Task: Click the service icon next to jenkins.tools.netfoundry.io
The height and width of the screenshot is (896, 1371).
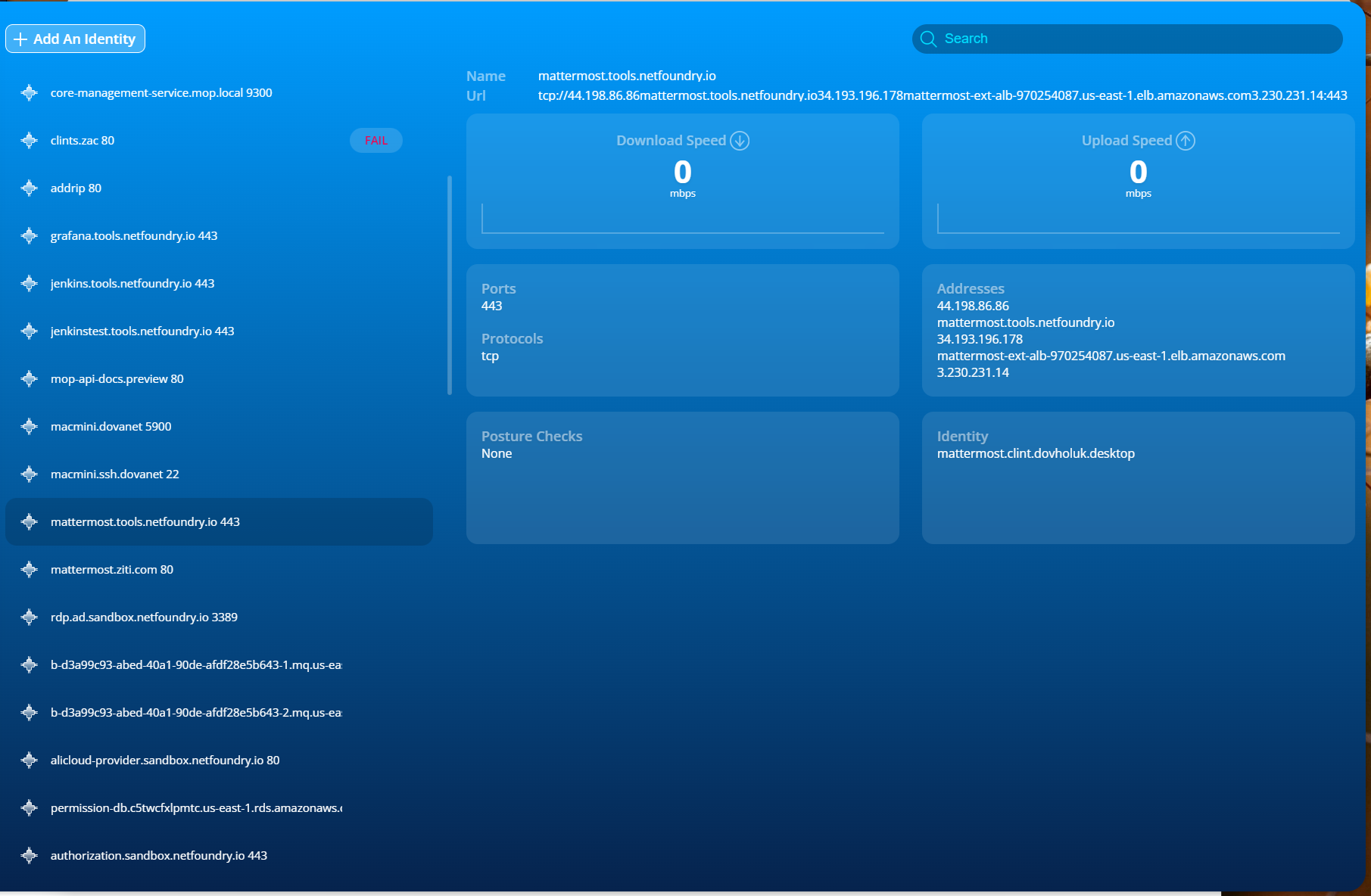Action: (x=29, y=283)
